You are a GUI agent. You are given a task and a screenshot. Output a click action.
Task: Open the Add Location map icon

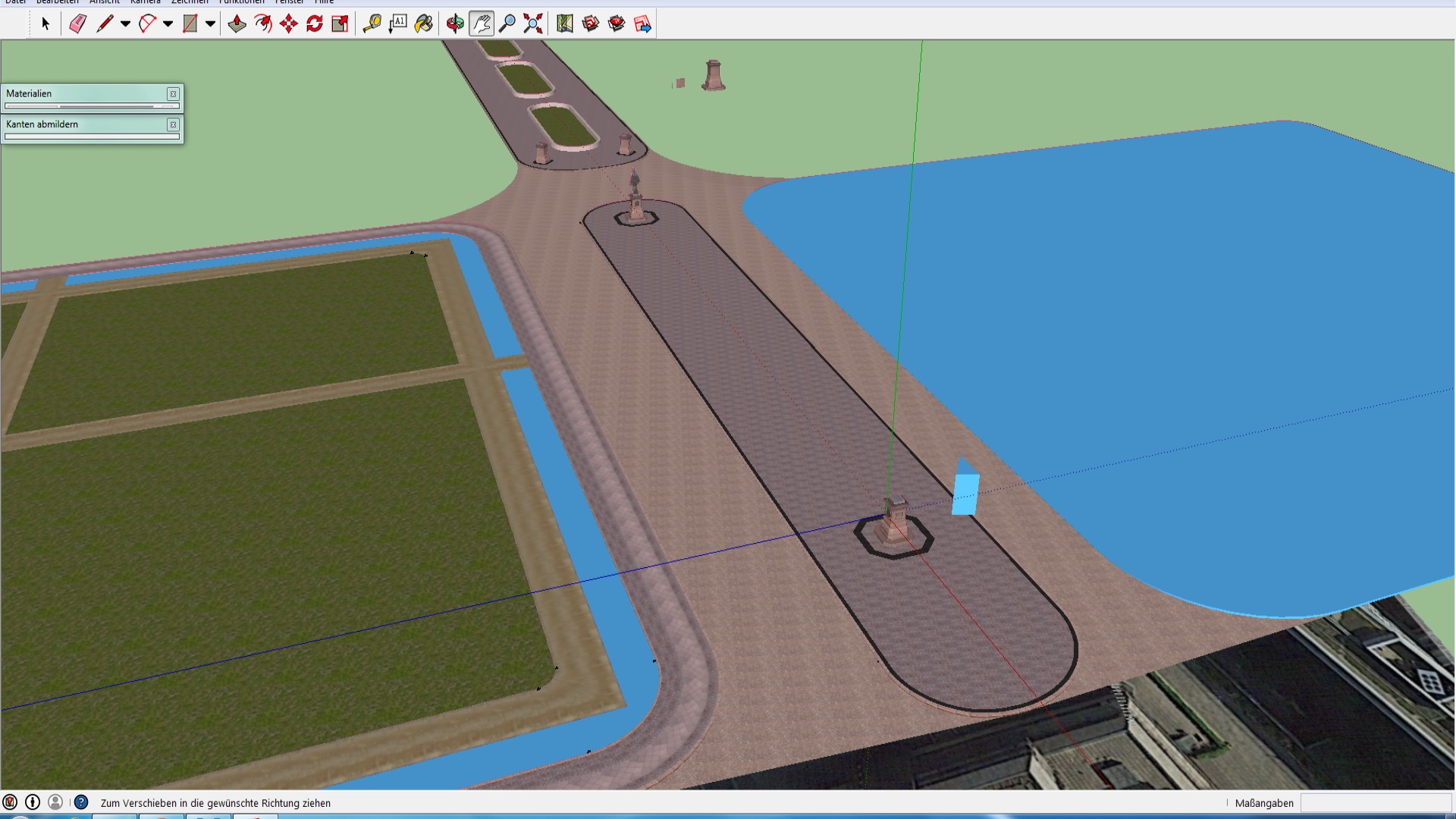(x=565, y=24)
